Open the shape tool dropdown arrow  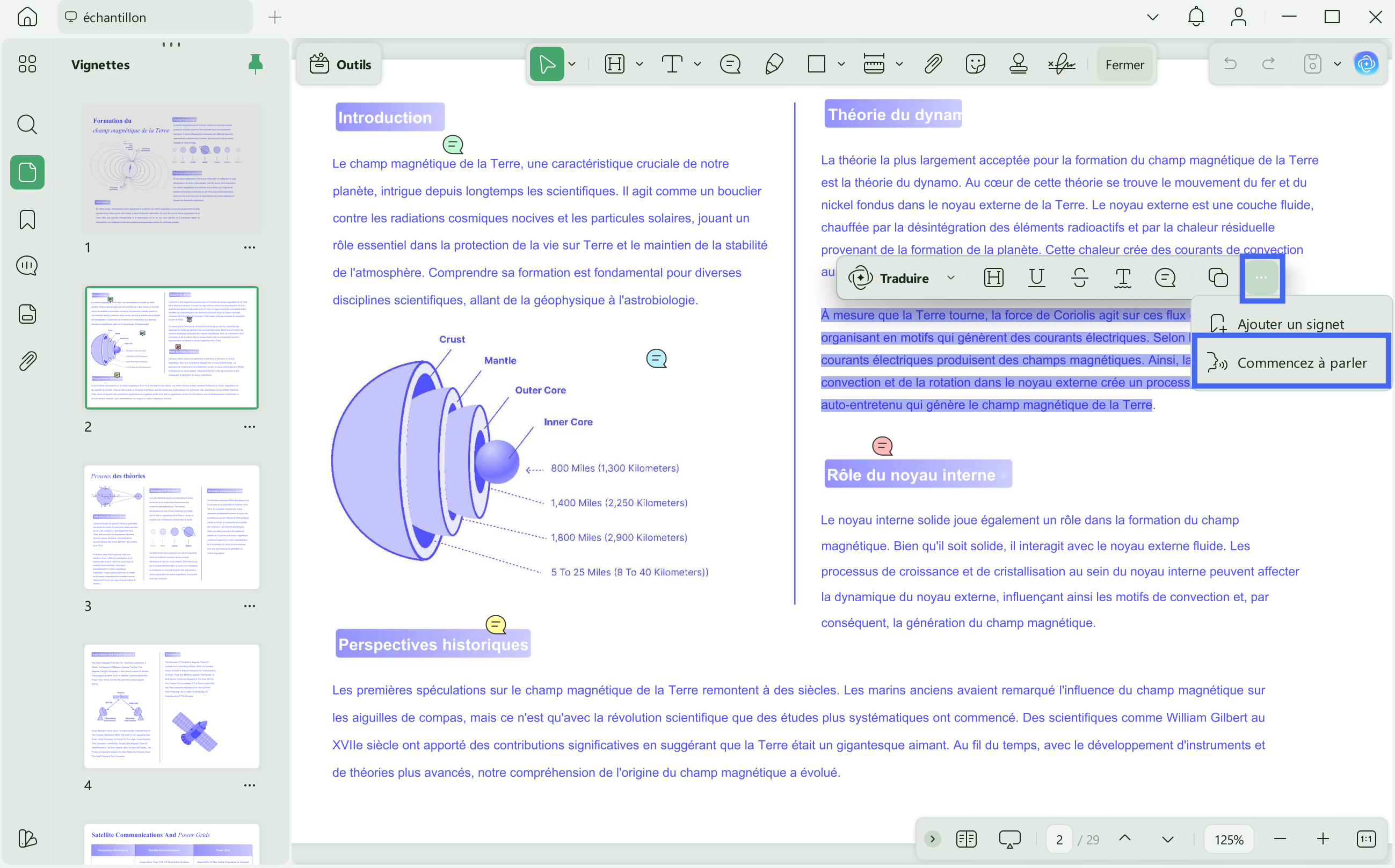tap(841, 64)
